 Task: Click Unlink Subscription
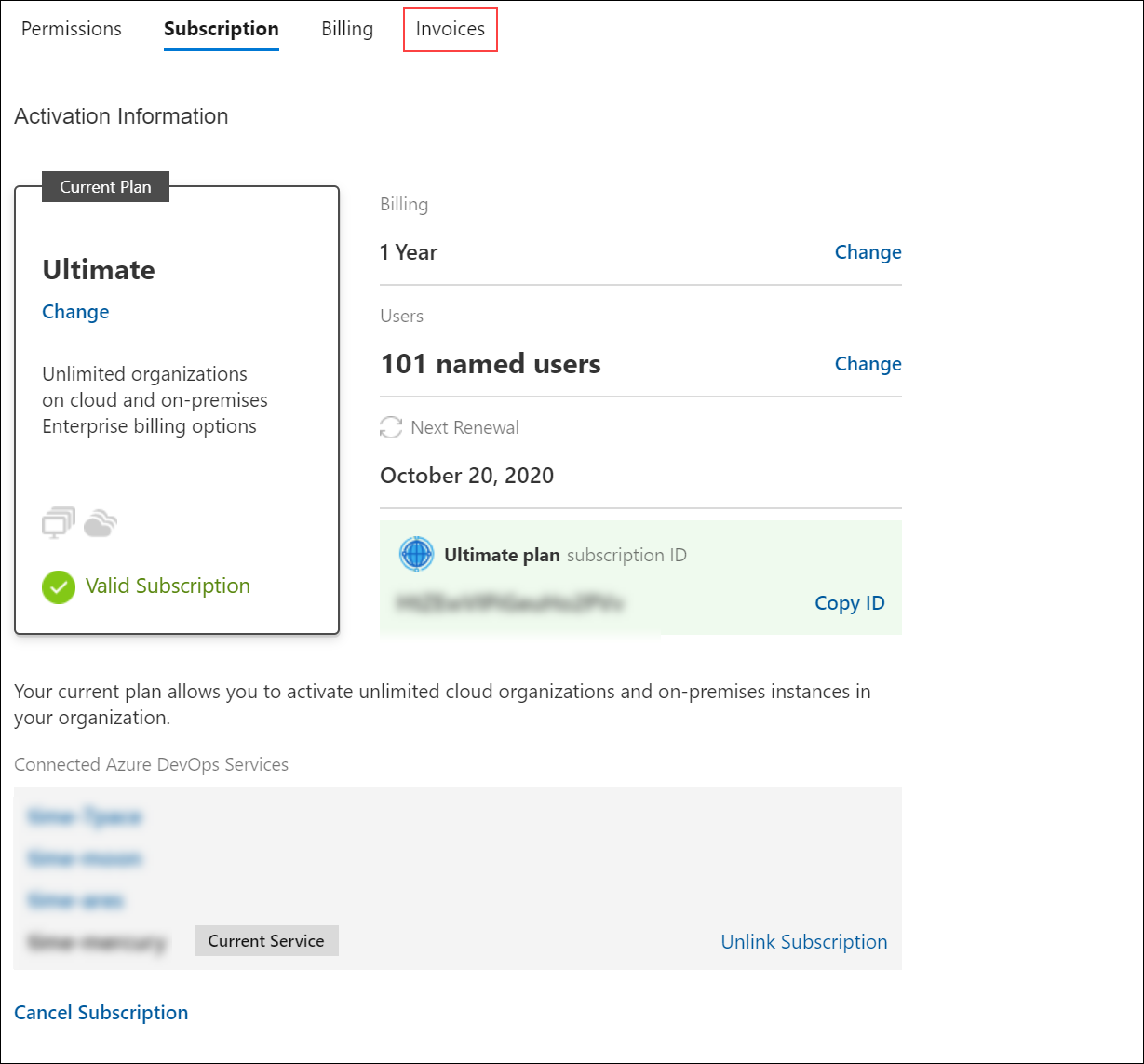[804, 942]
